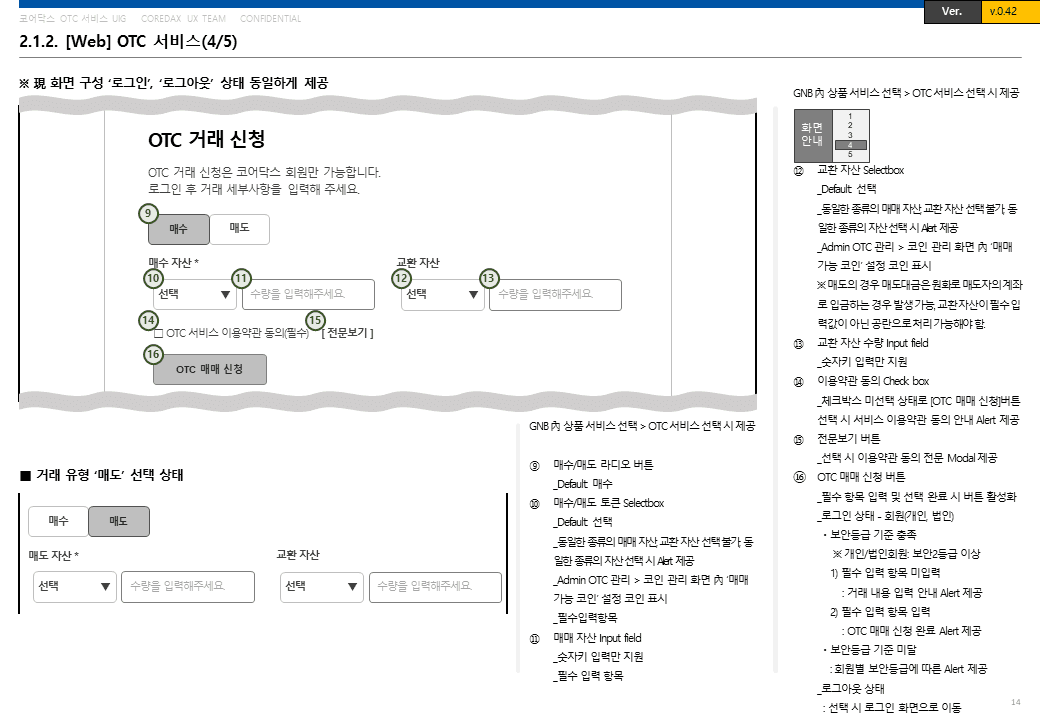Click the 화면 안내 gray box
Viewport: 1040px width, 720px height.
pyautogui.click(x=813, y=135)
